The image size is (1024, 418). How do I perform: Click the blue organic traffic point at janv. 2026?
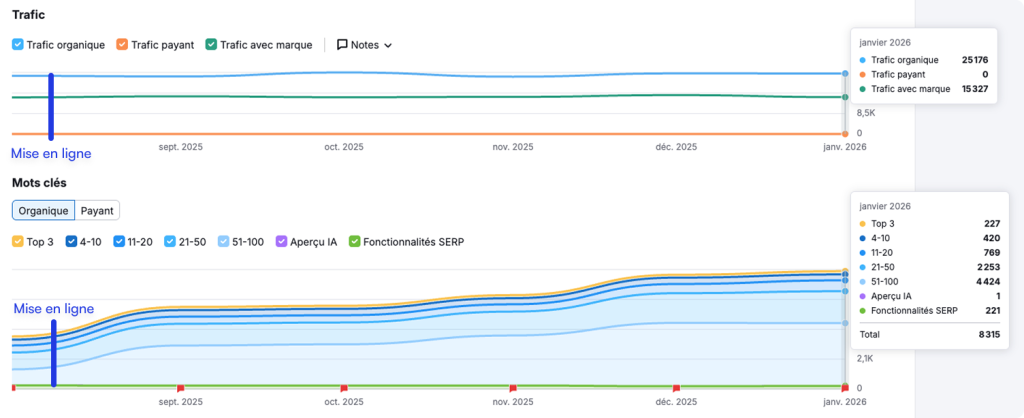845,74
